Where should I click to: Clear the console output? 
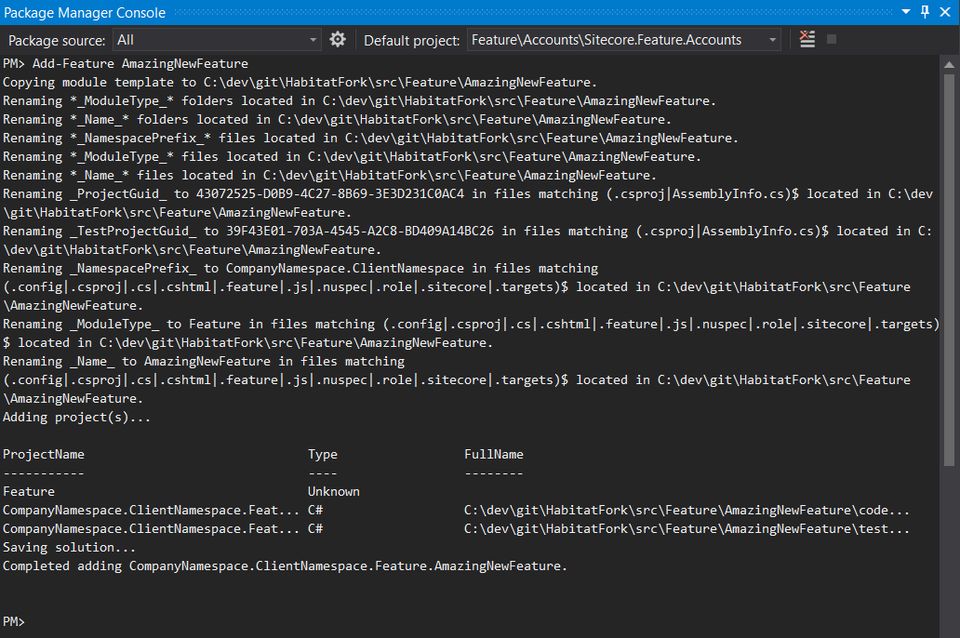point(807,40)
